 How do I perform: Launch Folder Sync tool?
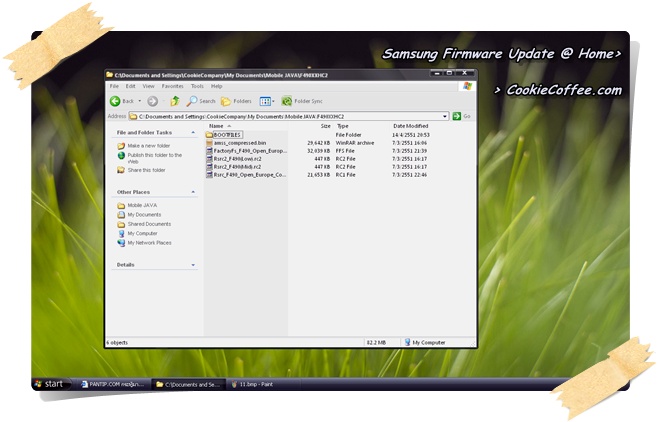click(x=302, y=101)
